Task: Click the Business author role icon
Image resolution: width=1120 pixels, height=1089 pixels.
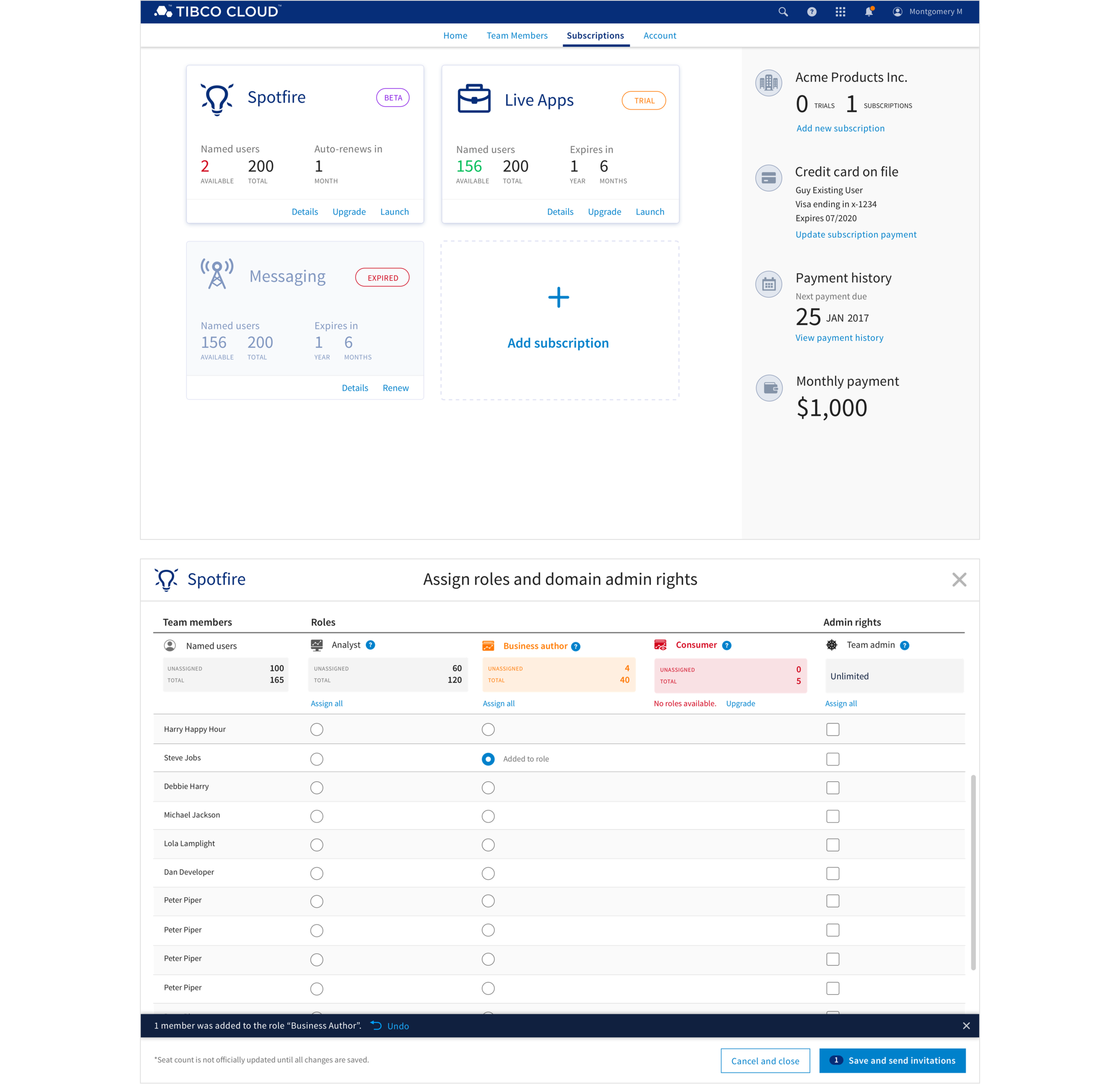Action: (x=488, y=646)
